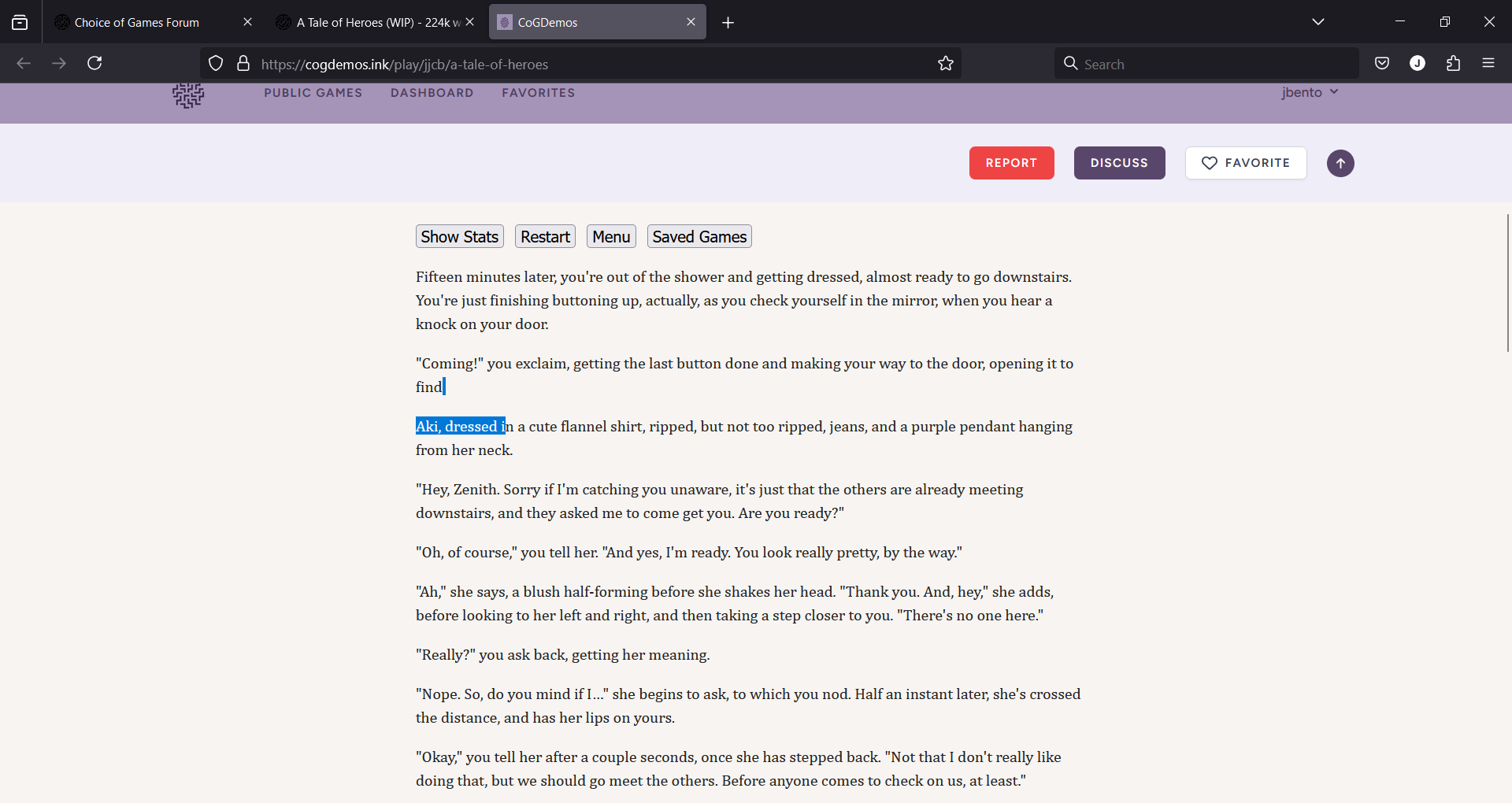Click the scroll-to-top arrow button

point(1340,163)
